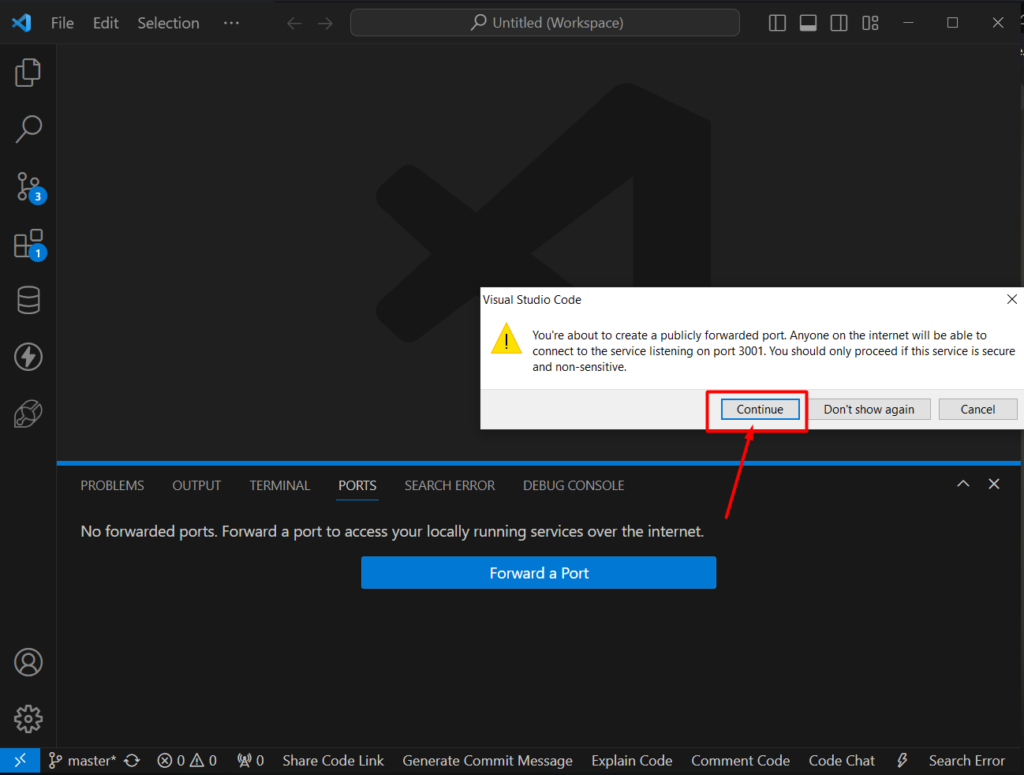The image size is (1024, 775).
Task: Open the errors and warnings count indicator
Action: [x=187, y=761]
